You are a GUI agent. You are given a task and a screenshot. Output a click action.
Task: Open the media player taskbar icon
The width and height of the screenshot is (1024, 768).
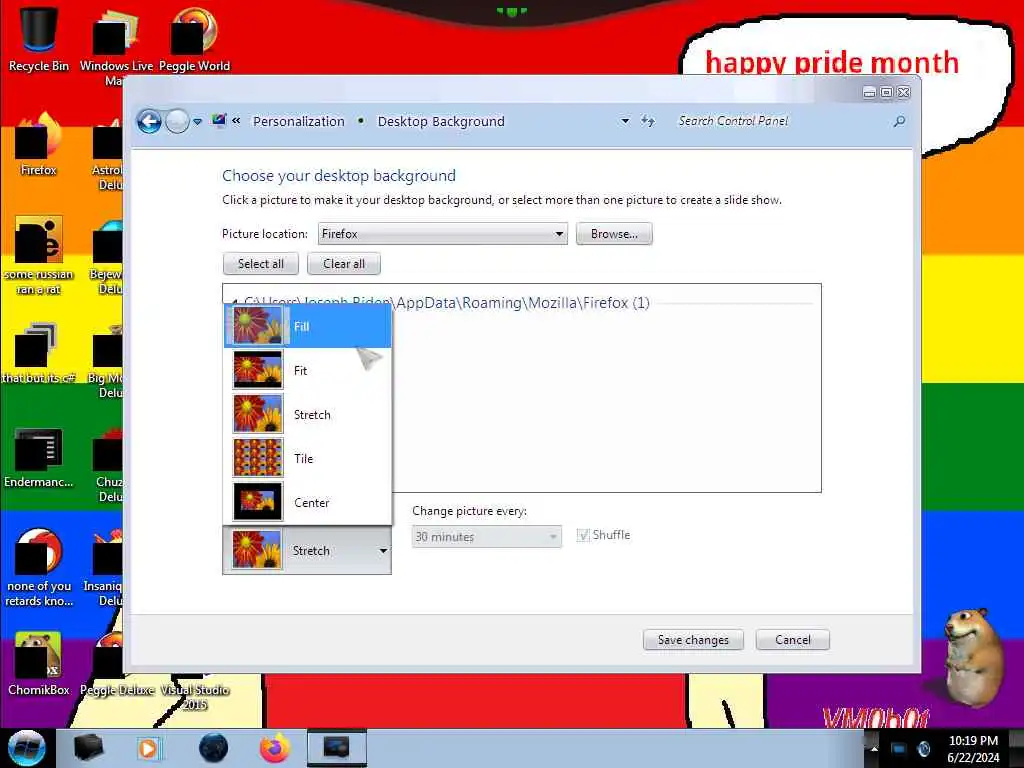pos(148,748)
